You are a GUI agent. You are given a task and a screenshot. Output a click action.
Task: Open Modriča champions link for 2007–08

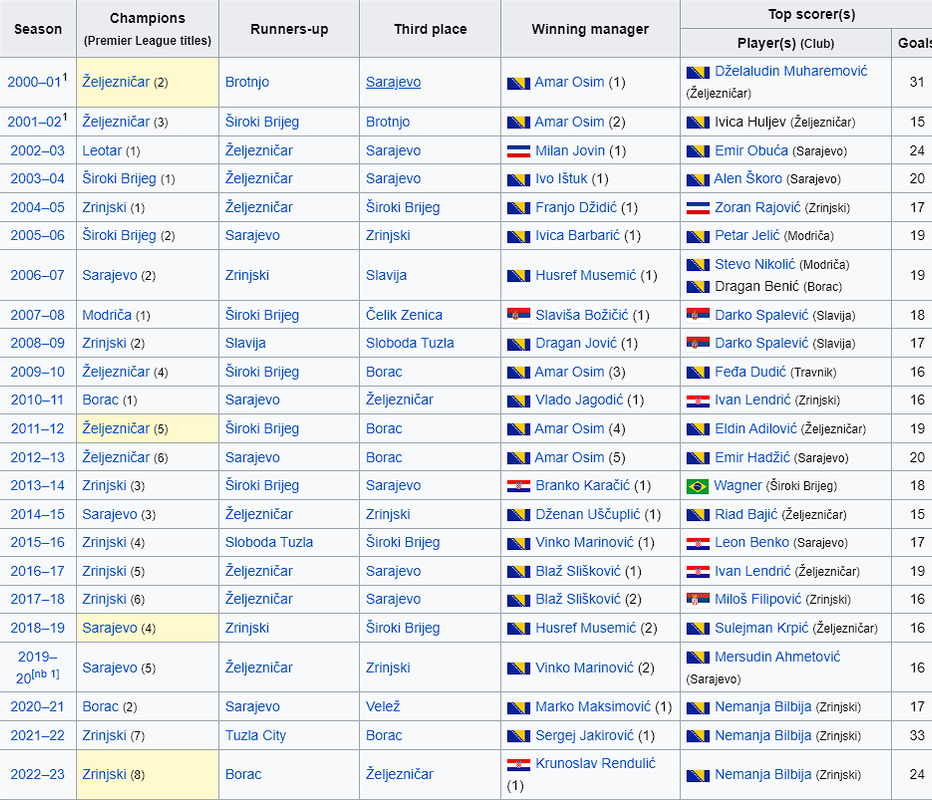(107, 315)
